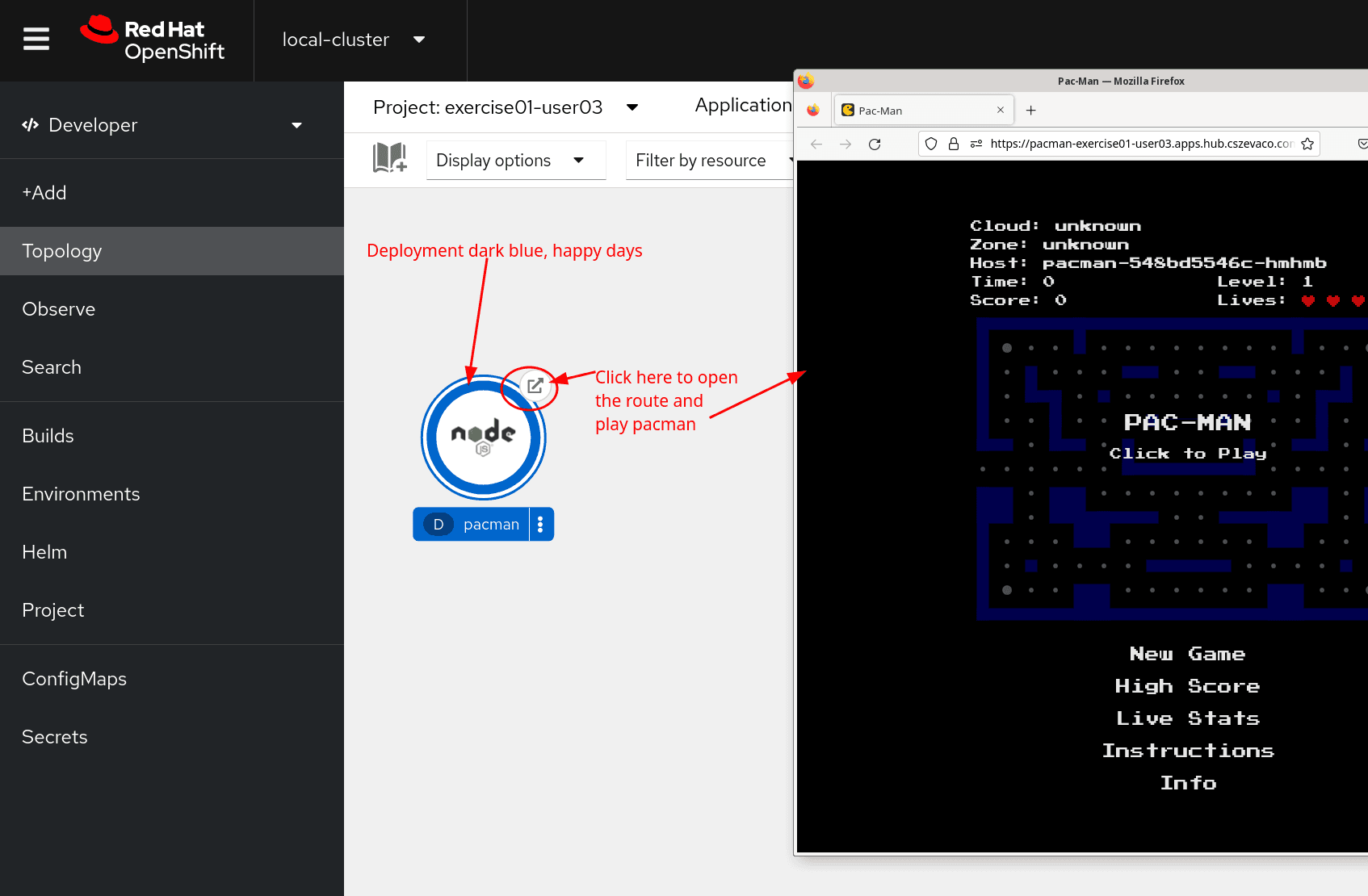This screenshot has height=896, width=1368.
Task: Click the Host pacman-548bd5546c-hmhmb text
Action: [1148, 263]
